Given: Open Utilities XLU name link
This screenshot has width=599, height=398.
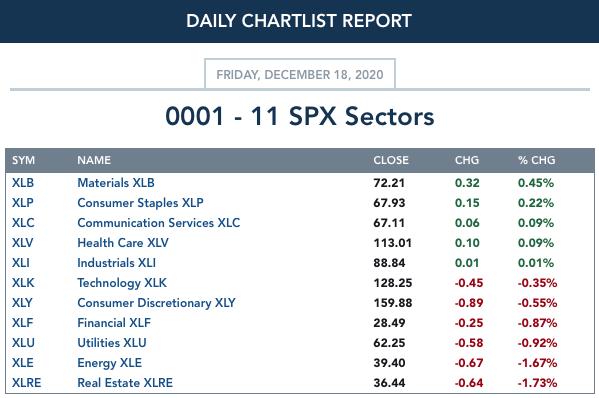Looking at the screenshot, I should tap(112, 343).
